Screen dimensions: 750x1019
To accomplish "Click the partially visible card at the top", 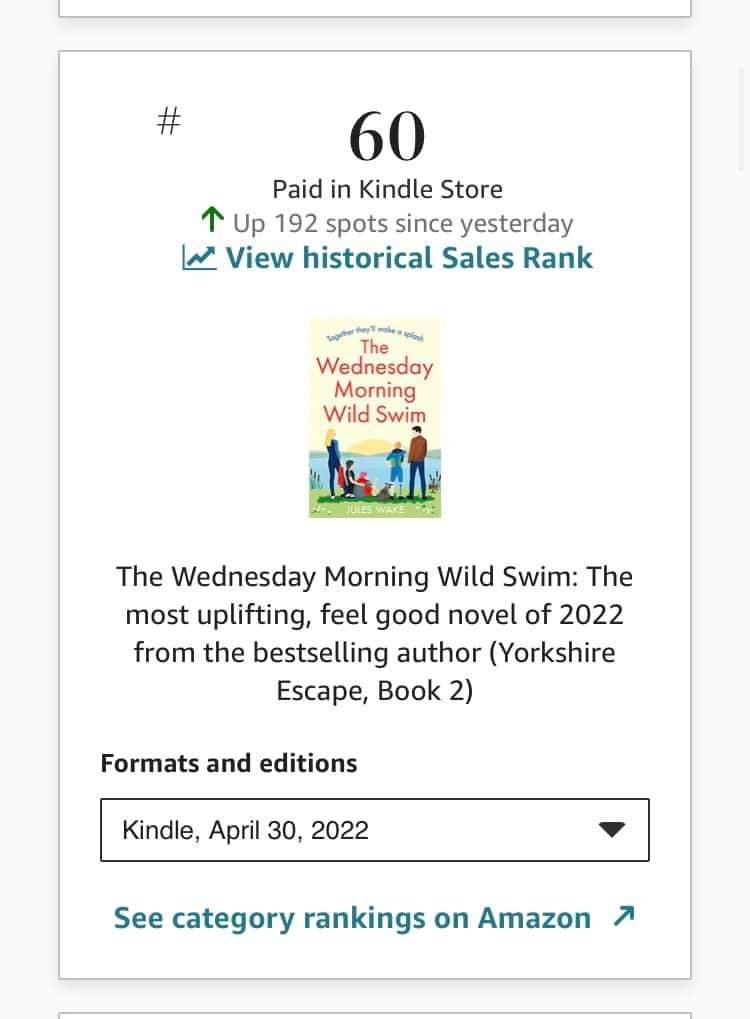I will point(375,8).
